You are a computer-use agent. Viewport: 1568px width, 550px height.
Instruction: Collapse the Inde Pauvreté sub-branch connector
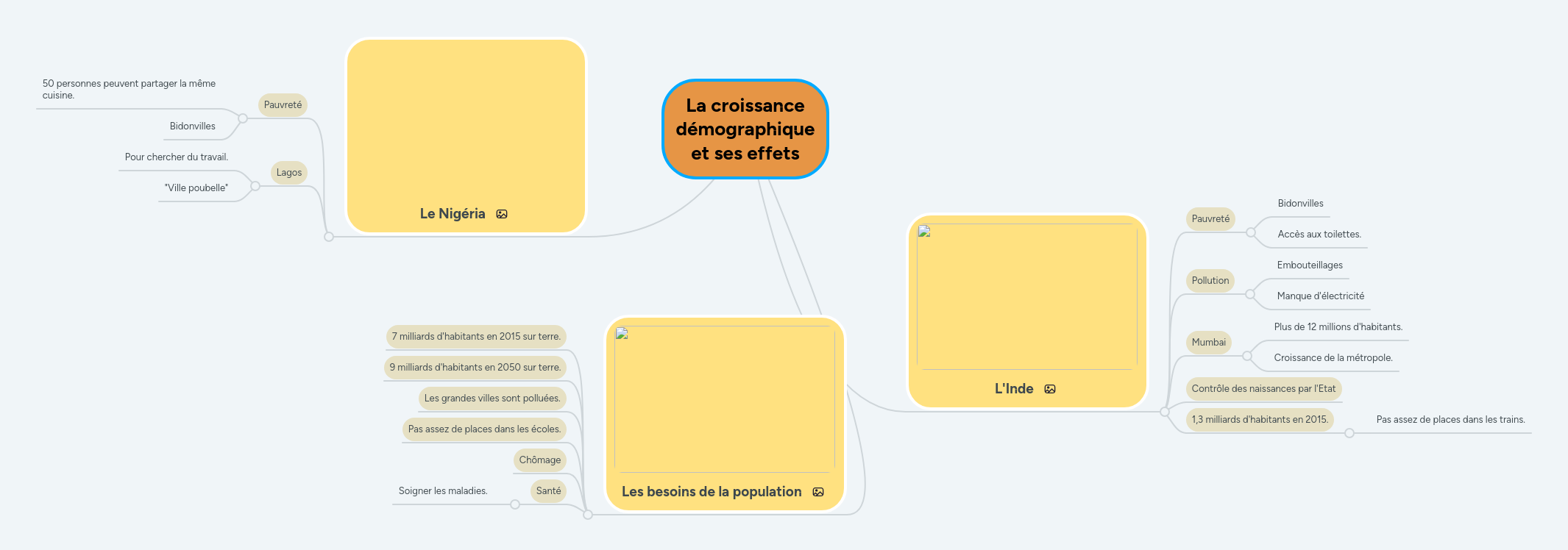1251,232
